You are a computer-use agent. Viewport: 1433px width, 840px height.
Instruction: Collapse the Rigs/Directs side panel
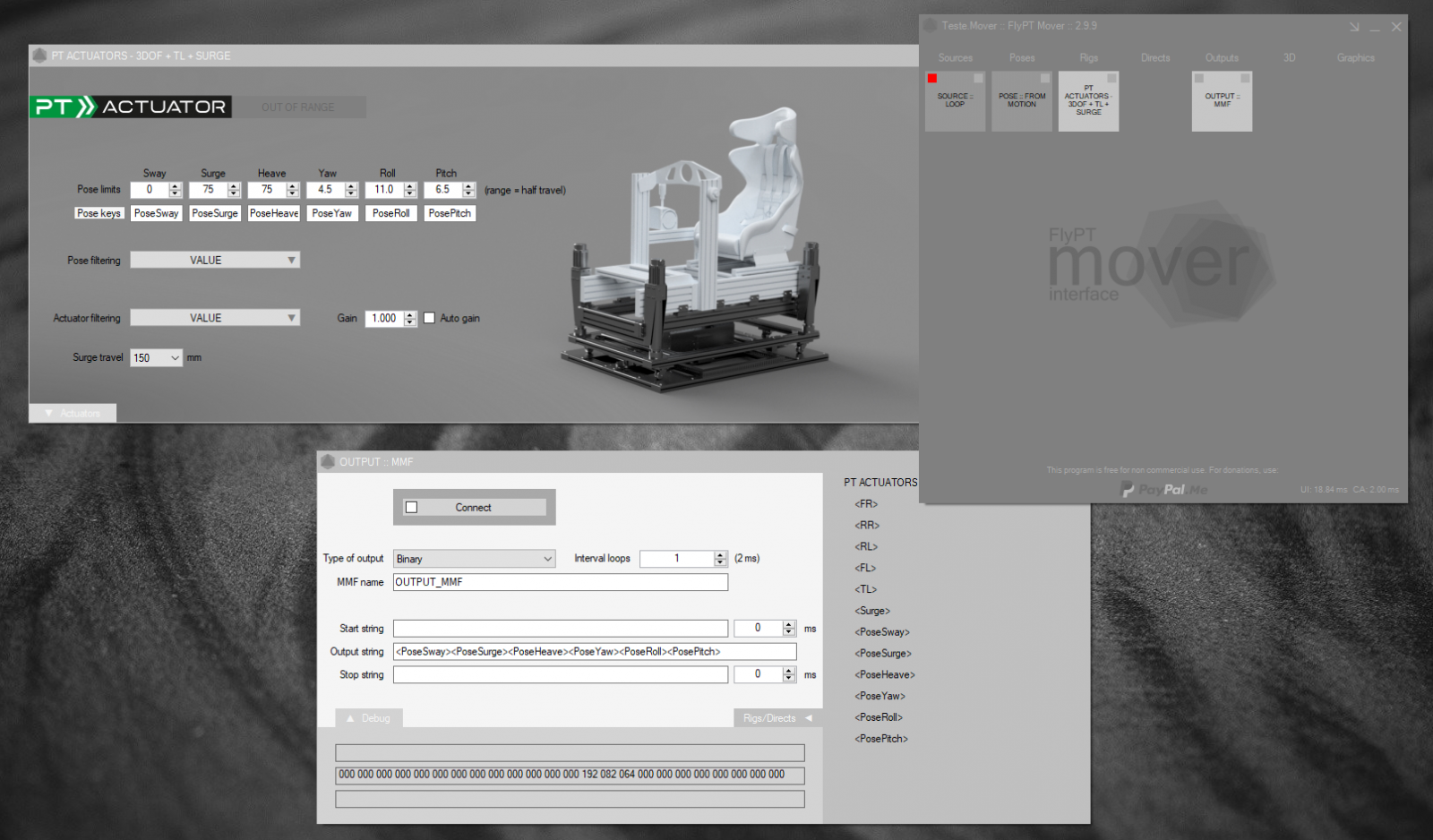click(x=777, y=718)
